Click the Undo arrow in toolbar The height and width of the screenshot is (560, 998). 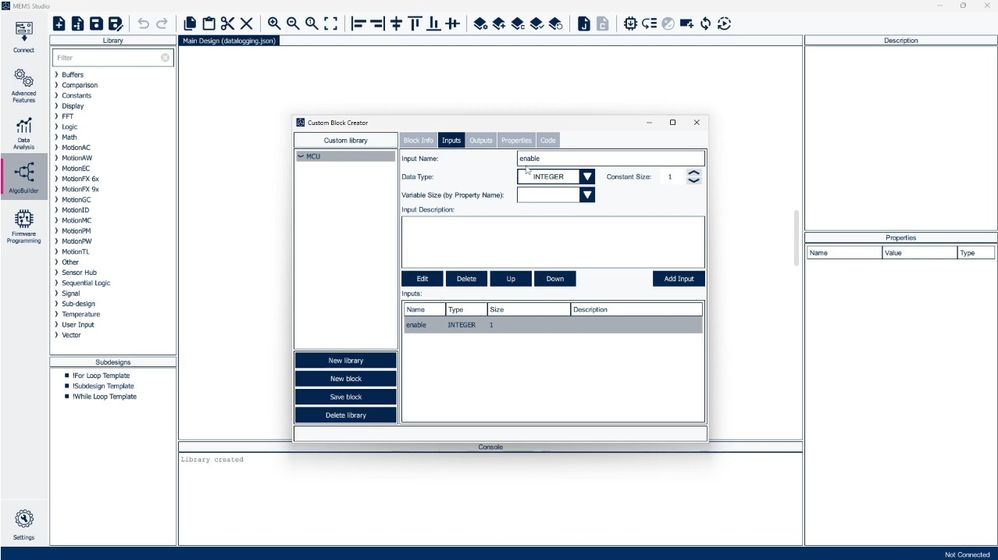(143, 24)
